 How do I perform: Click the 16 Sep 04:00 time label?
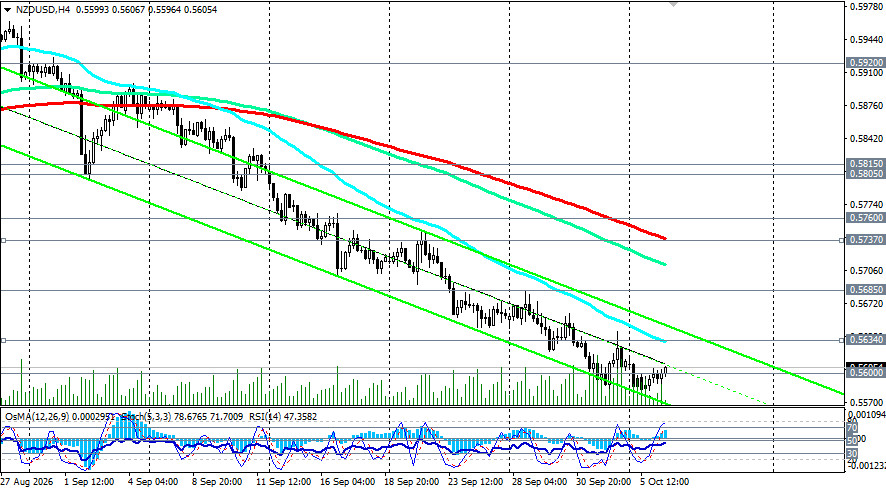pos(348,482)
